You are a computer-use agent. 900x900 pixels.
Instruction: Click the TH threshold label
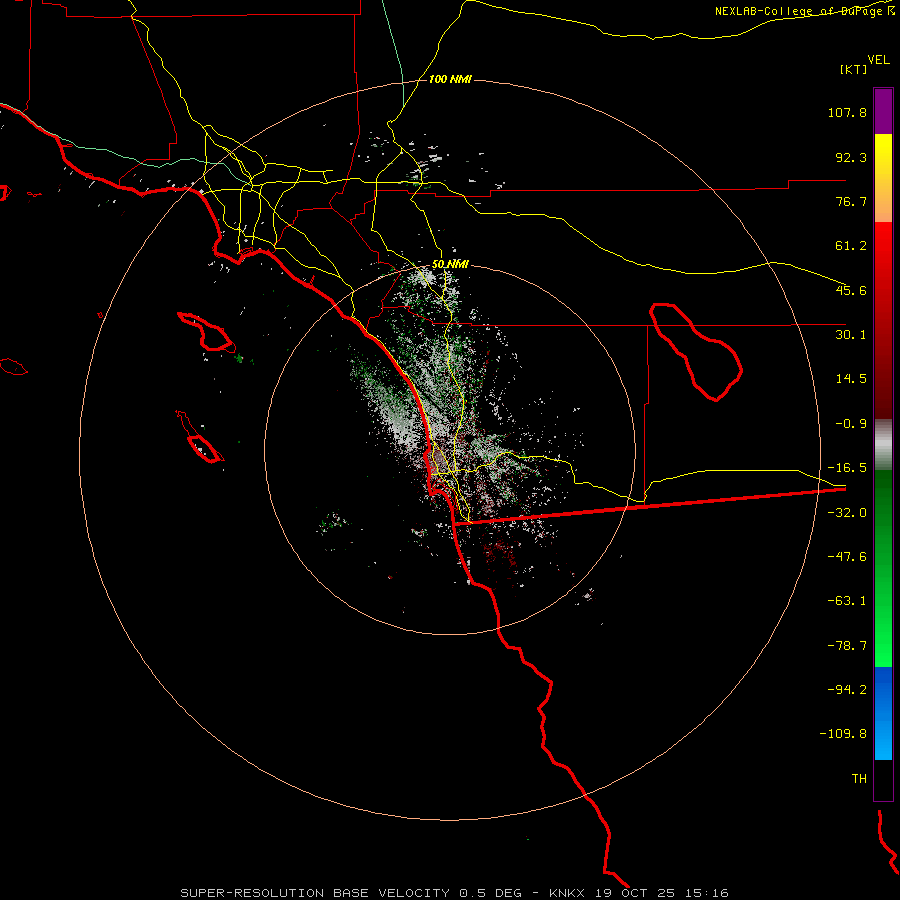[859, 779]
